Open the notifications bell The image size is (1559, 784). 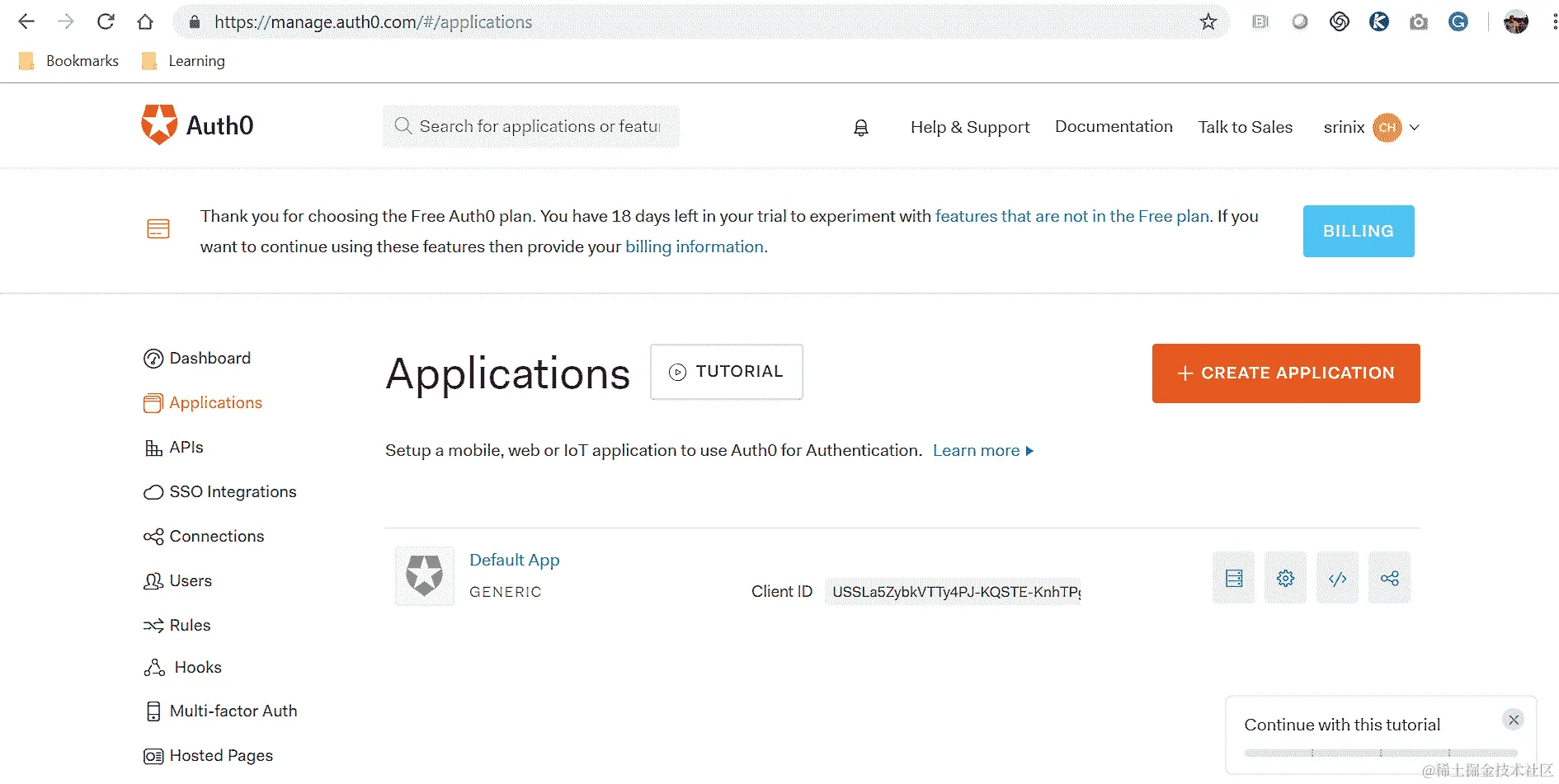point(860,127)
